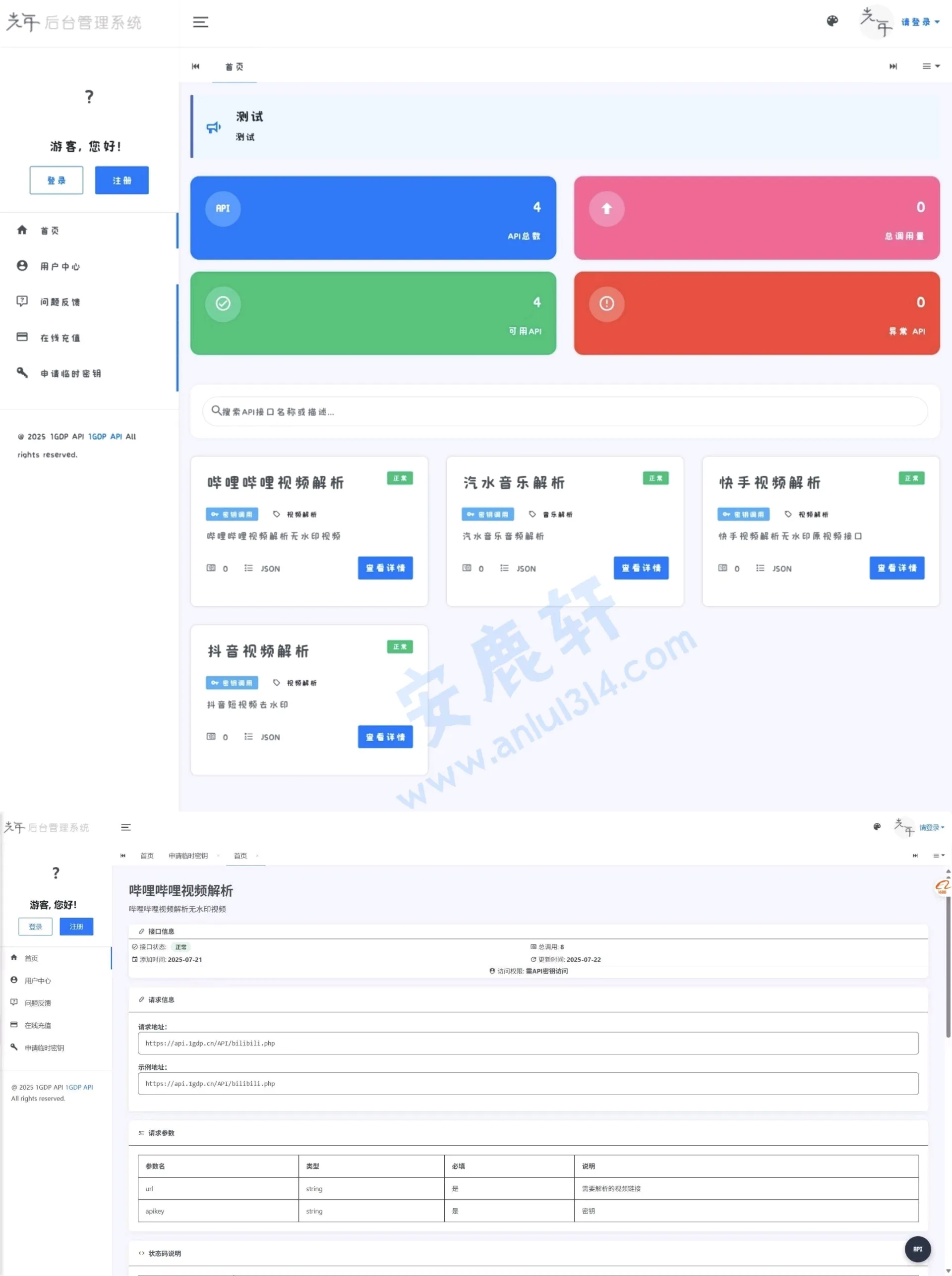Click the 注册 button

click(121, 180)
